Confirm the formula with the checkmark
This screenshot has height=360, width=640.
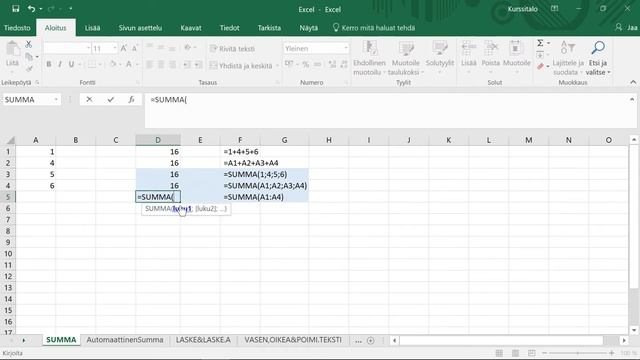click(111, 99)
